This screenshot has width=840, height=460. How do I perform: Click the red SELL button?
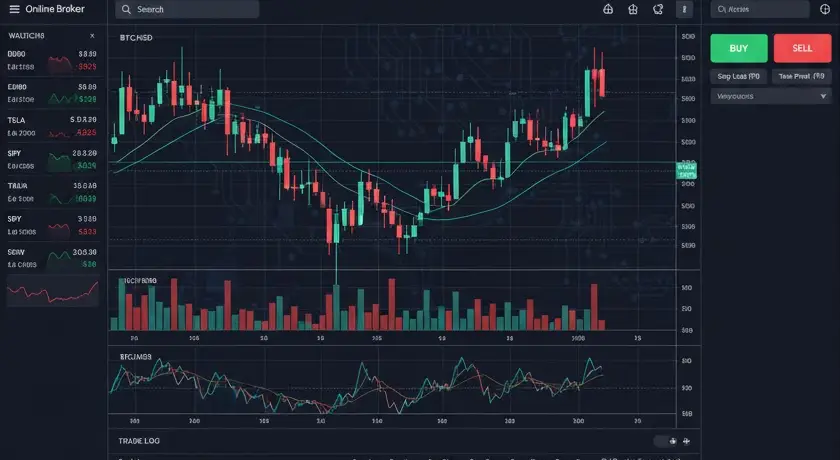[802, 48]
